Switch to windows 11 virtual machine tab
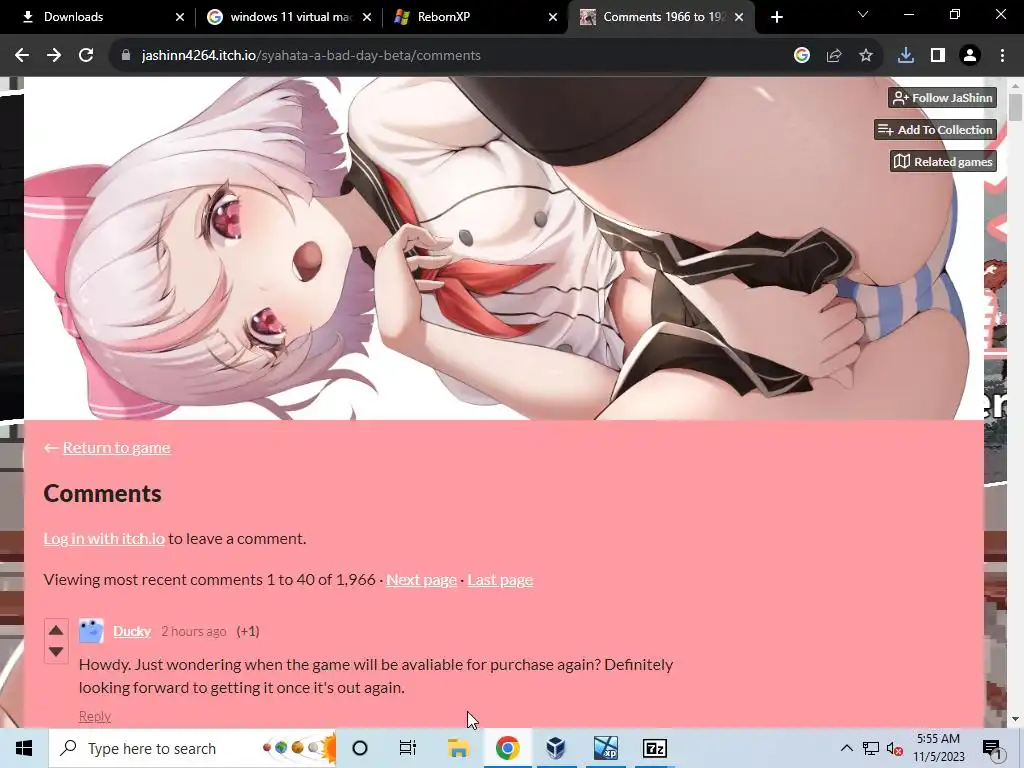The width and height of the screenshot is (1024, 768). pos(289,17)
